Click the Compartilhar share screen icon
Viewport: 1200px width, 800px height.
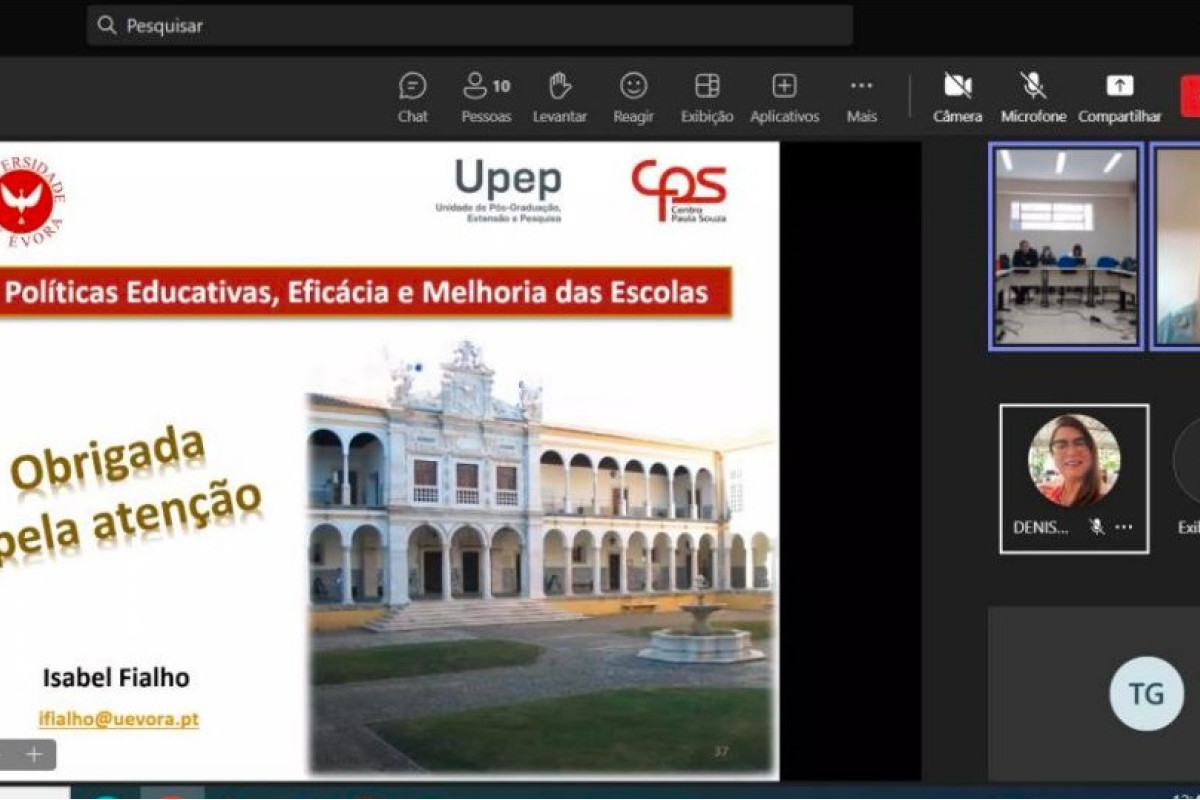click(x=1119, y=97)
